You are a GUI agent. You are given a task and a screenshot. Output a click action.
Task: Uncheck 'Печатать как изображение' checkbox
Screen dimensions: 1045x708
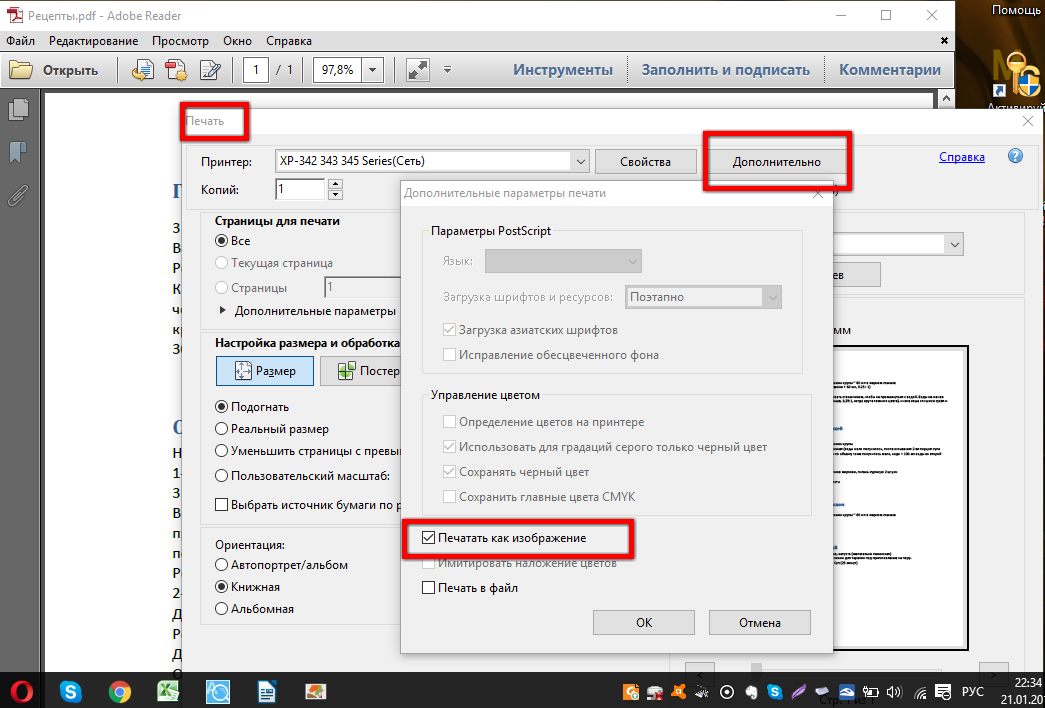[429, 538]
